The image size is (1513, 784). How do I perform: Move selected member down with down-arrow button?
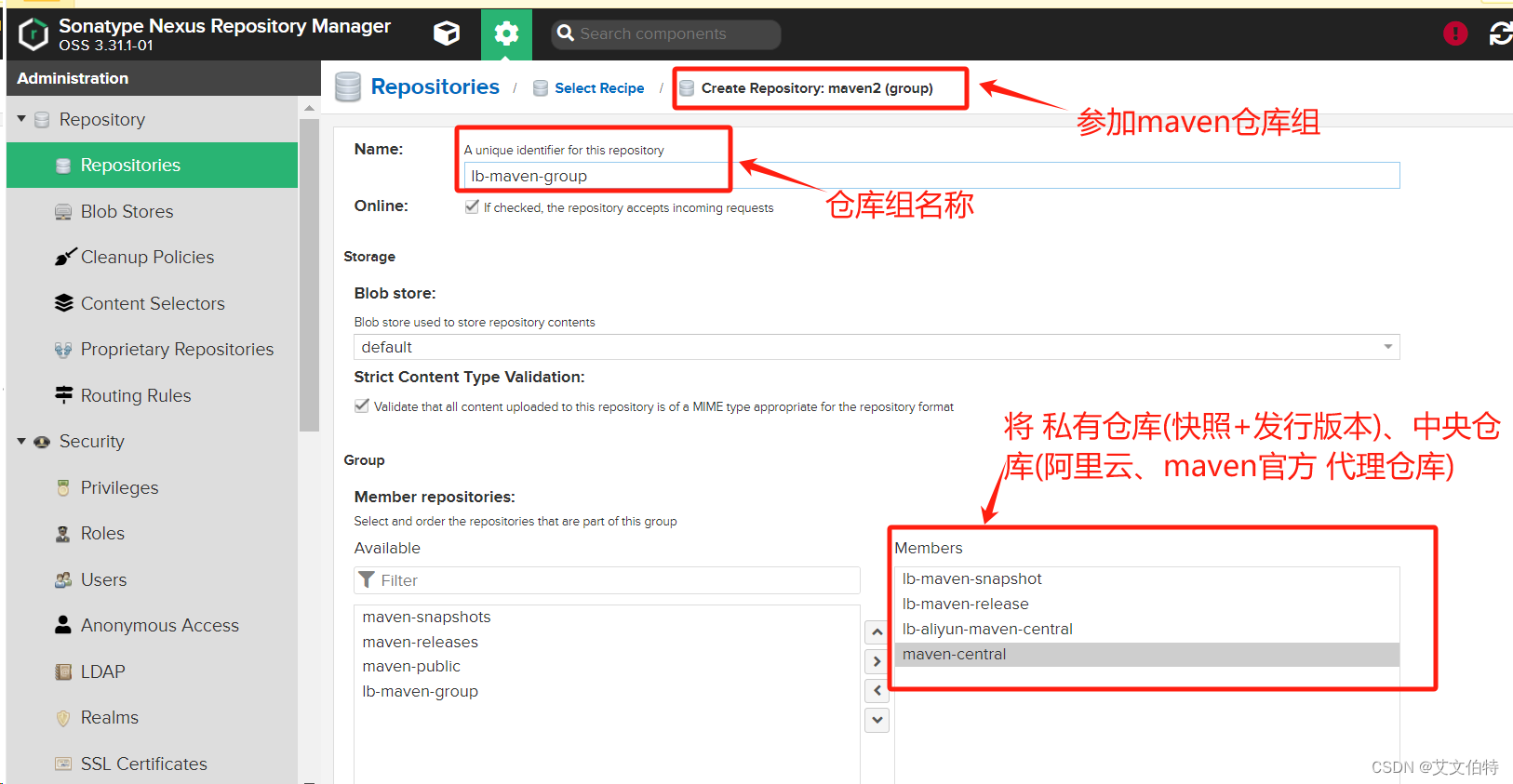tap(877, 720)
